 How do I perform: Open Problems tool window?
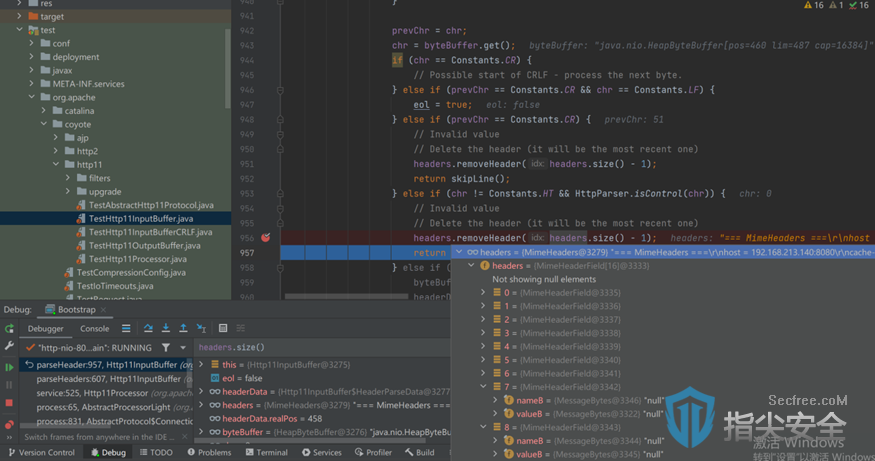[x=209, y=453]
